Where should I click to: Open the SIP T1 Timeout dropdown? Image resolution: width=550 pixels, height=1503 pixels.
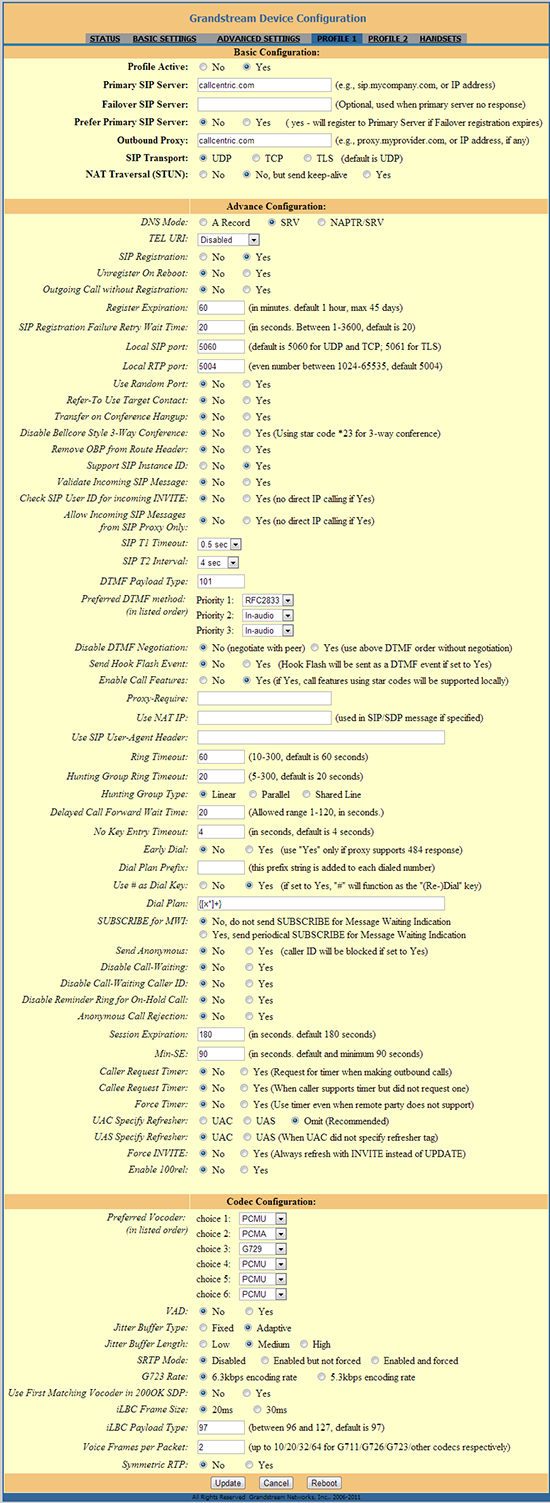(x=219, y=543)
